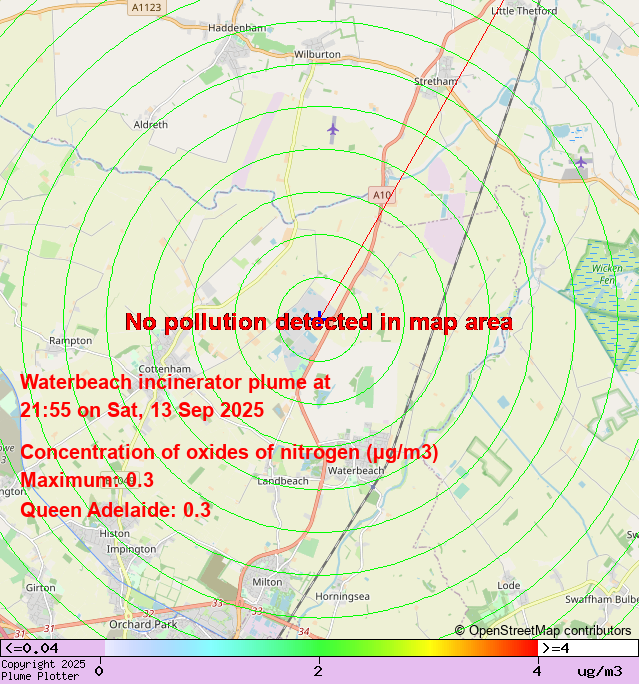The height and width of the screenshot is (684, 639).
Task: Select the Horningsea place label
Action: (342, 596)
